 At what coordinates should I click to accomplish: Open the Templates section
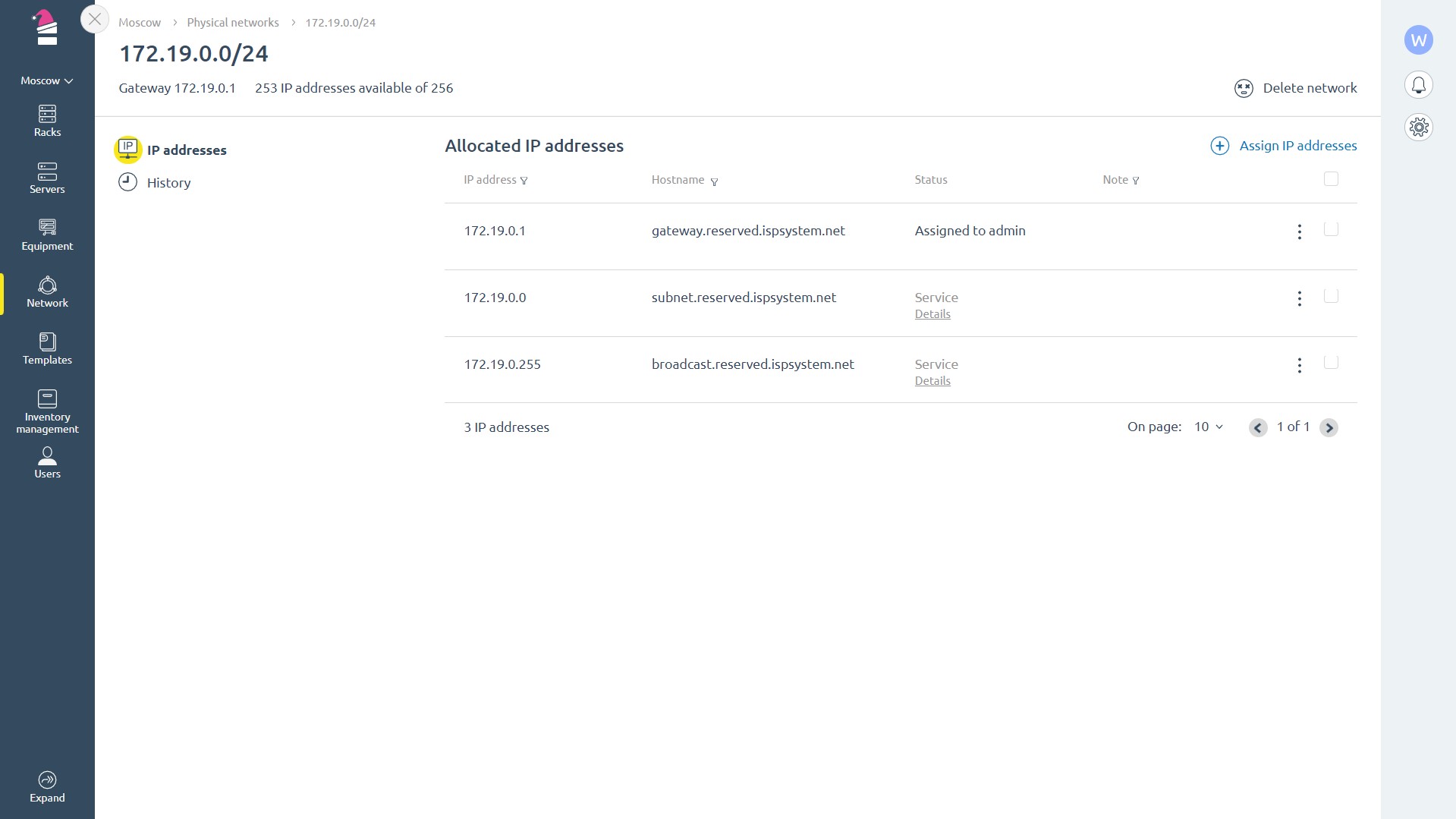[47, 349]
